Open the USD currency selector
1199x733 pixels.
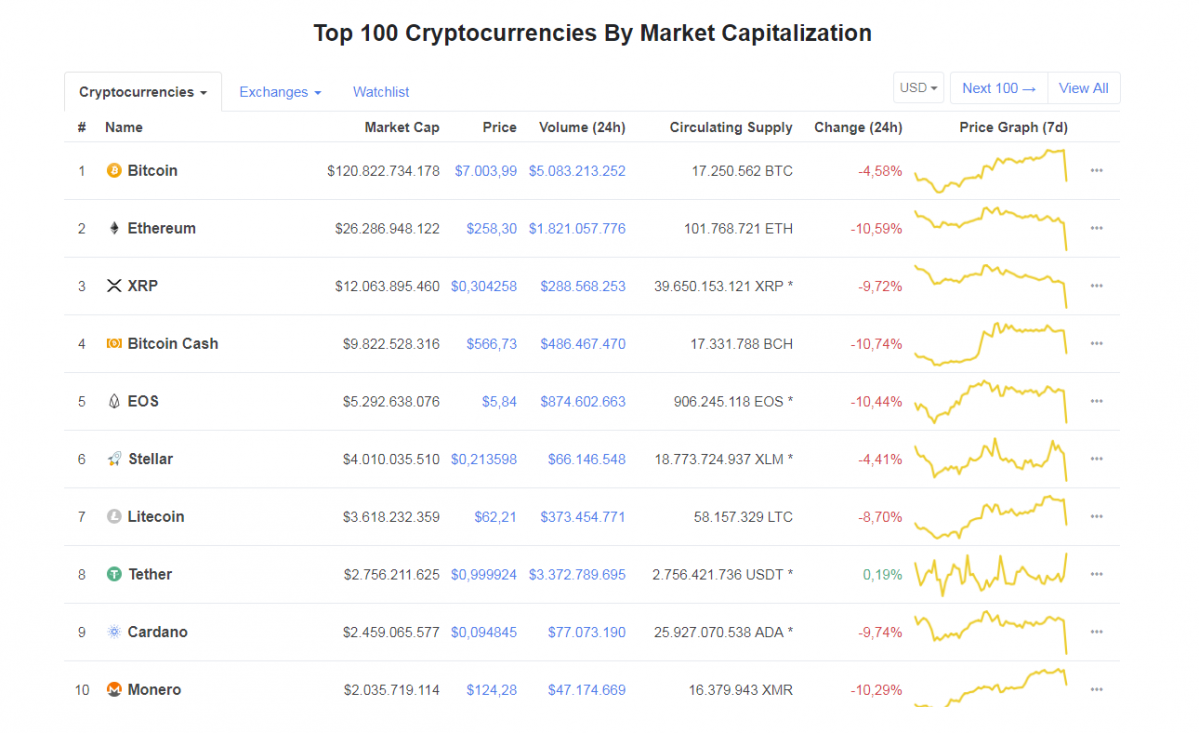919,88
